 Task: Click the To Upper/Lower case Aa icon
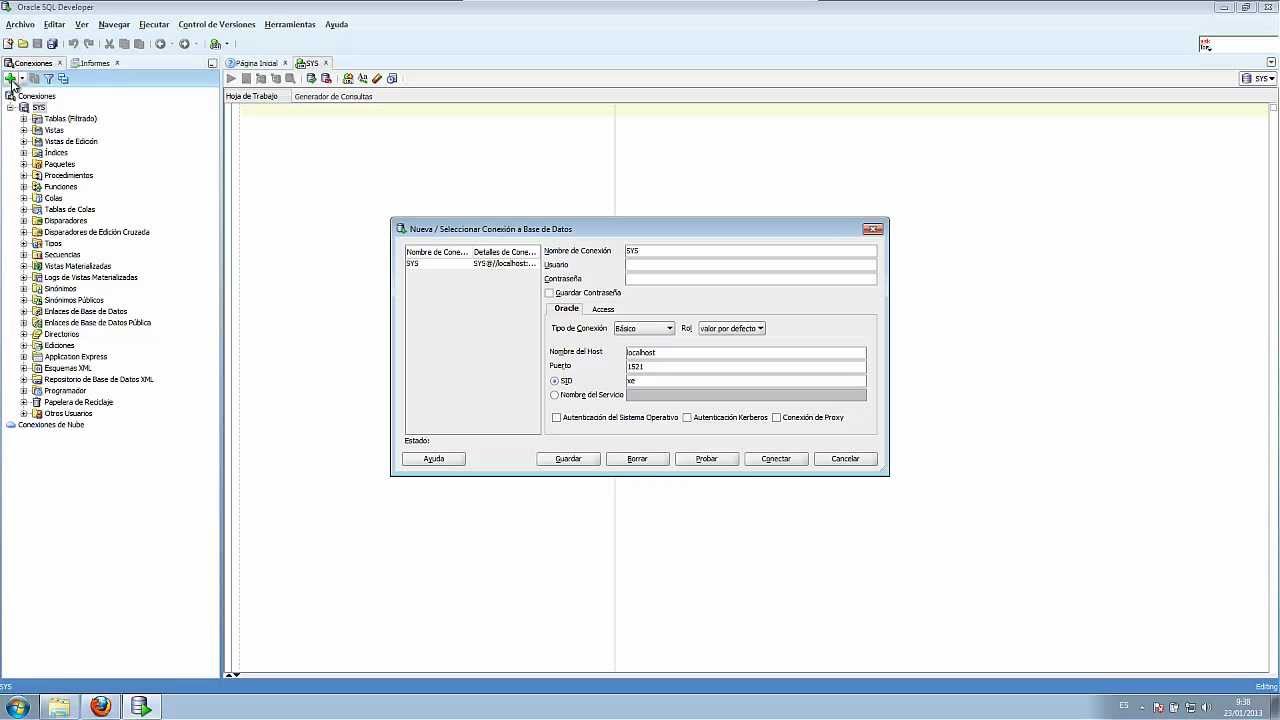point(362,78)
